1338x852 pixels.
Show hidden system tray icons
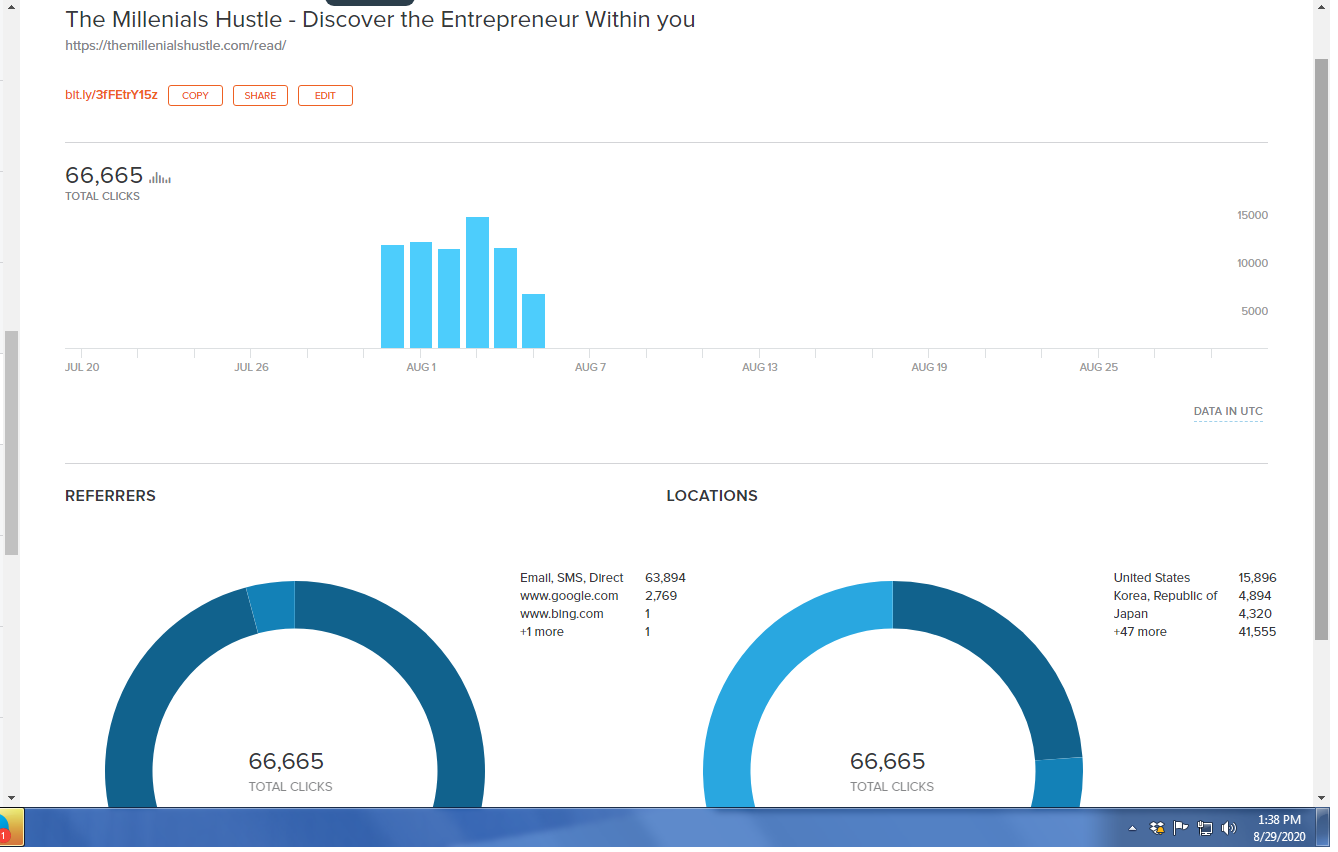[x=1132, y=828]
